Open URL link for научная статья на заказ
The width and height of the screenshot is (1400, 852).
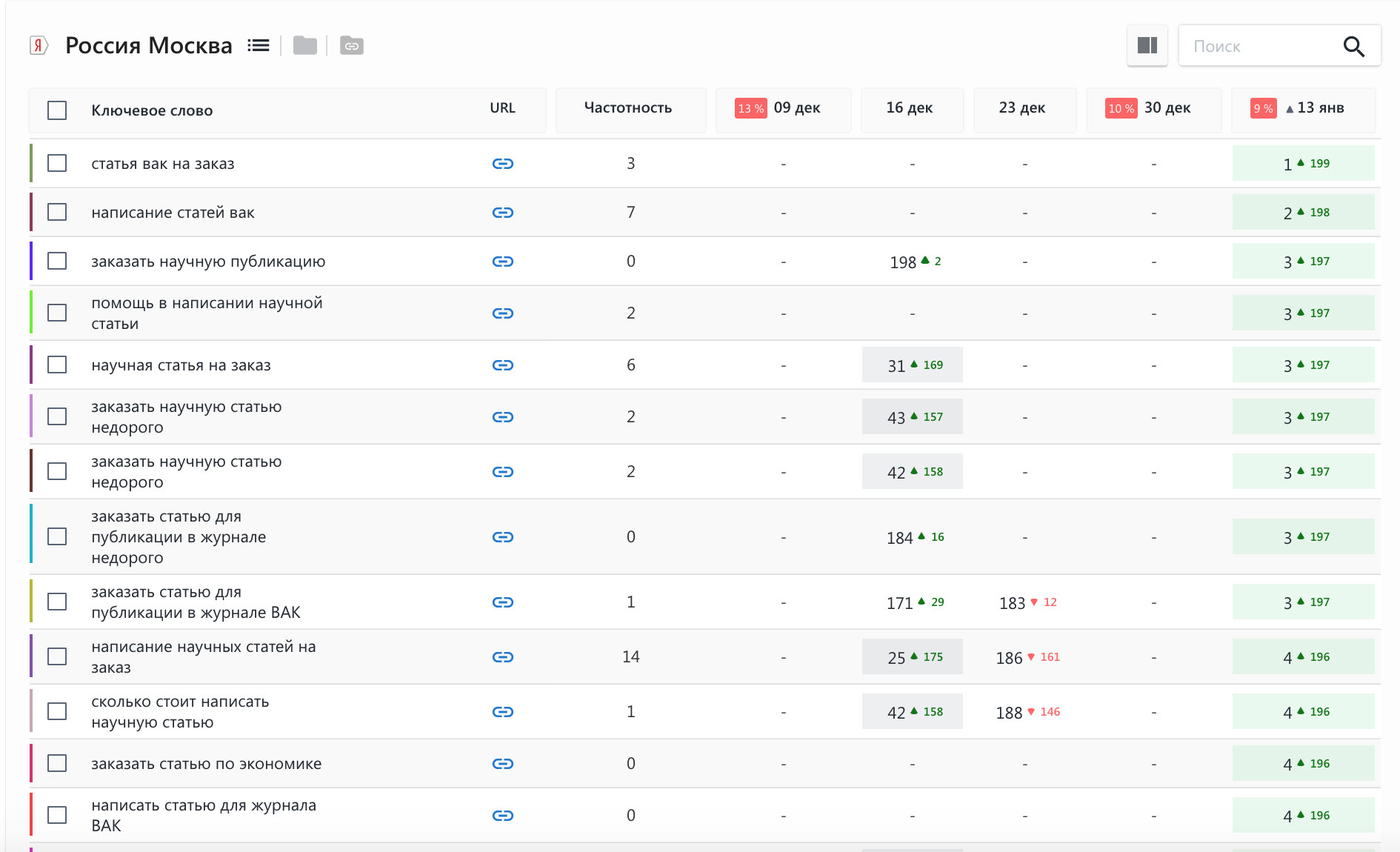(x=503, y=365)
